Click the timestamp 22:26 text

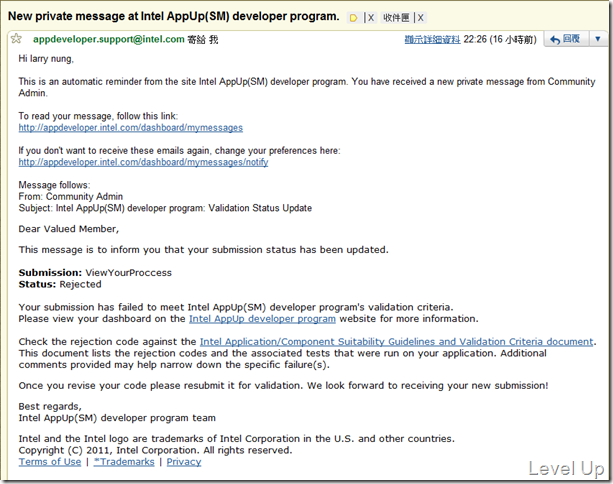pos(475,39)
